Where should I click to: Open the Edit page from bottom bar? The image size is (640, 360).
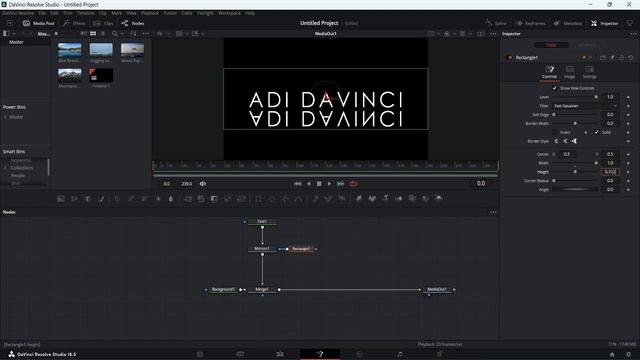pyautogui.click(x=280, y=354)
